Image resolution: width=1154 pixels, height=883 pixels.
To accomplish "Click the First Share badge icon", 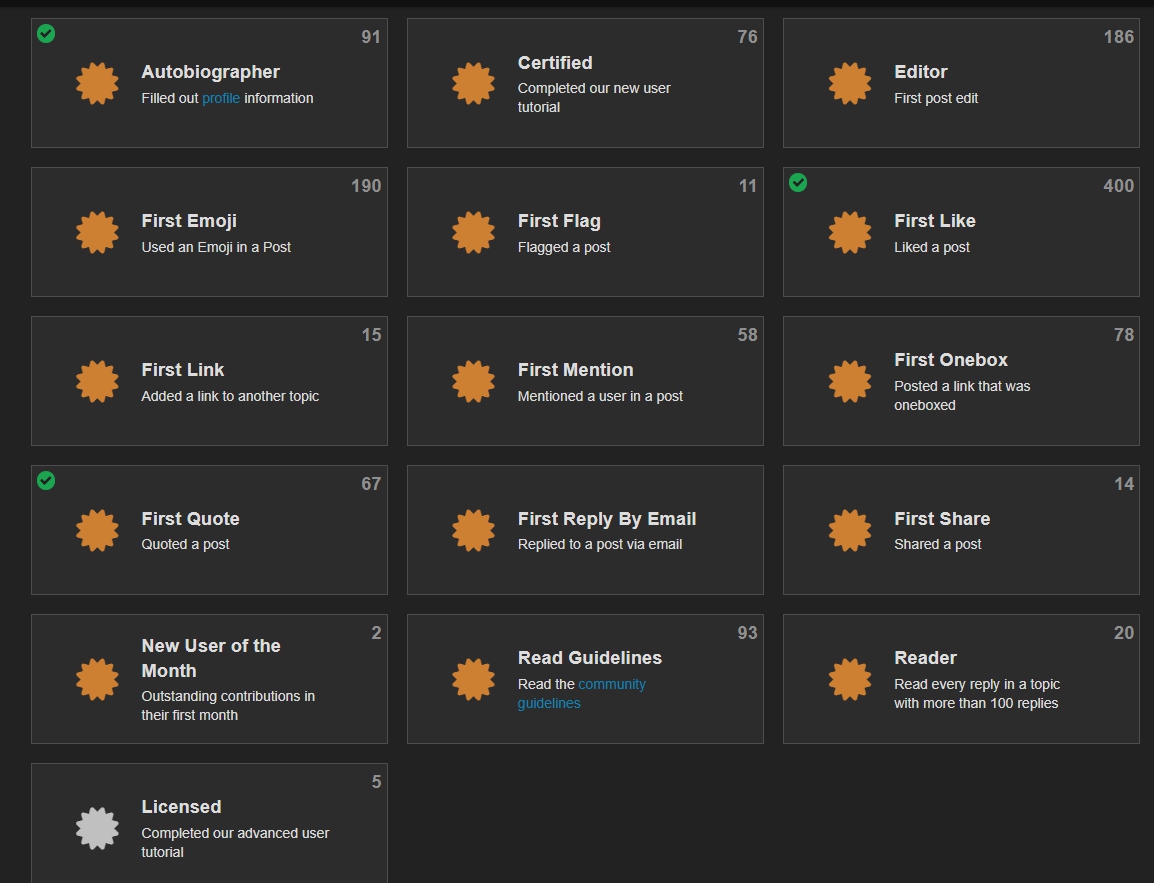I will point(850,531).
